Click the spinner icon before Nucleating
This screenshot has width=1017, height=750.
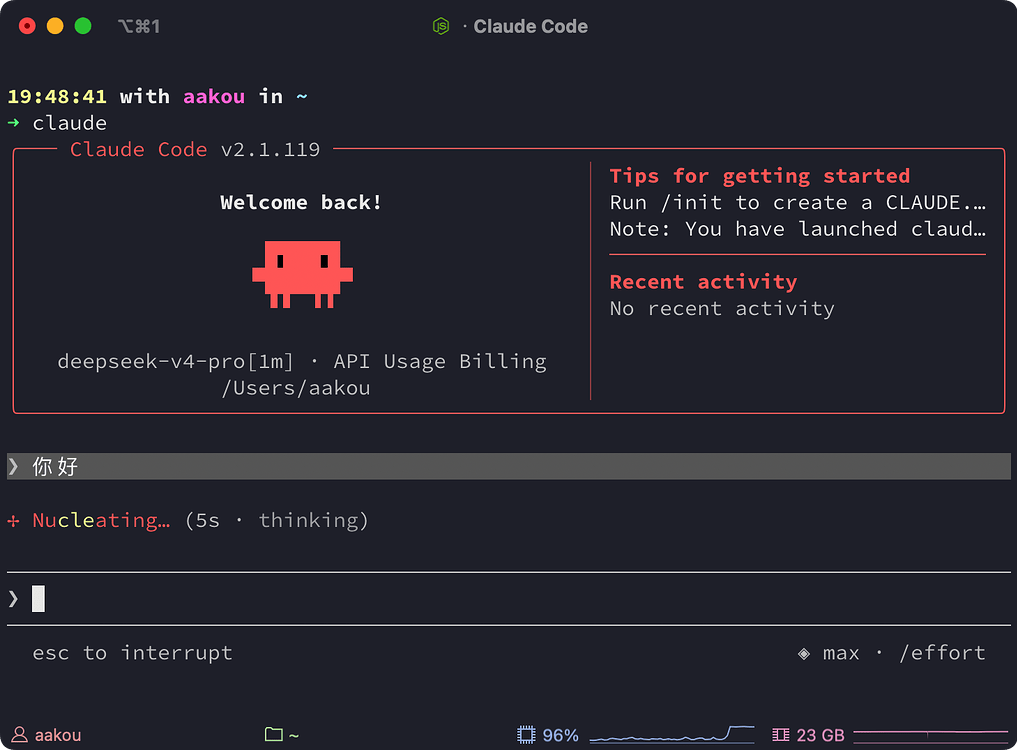tap(14, 520)
